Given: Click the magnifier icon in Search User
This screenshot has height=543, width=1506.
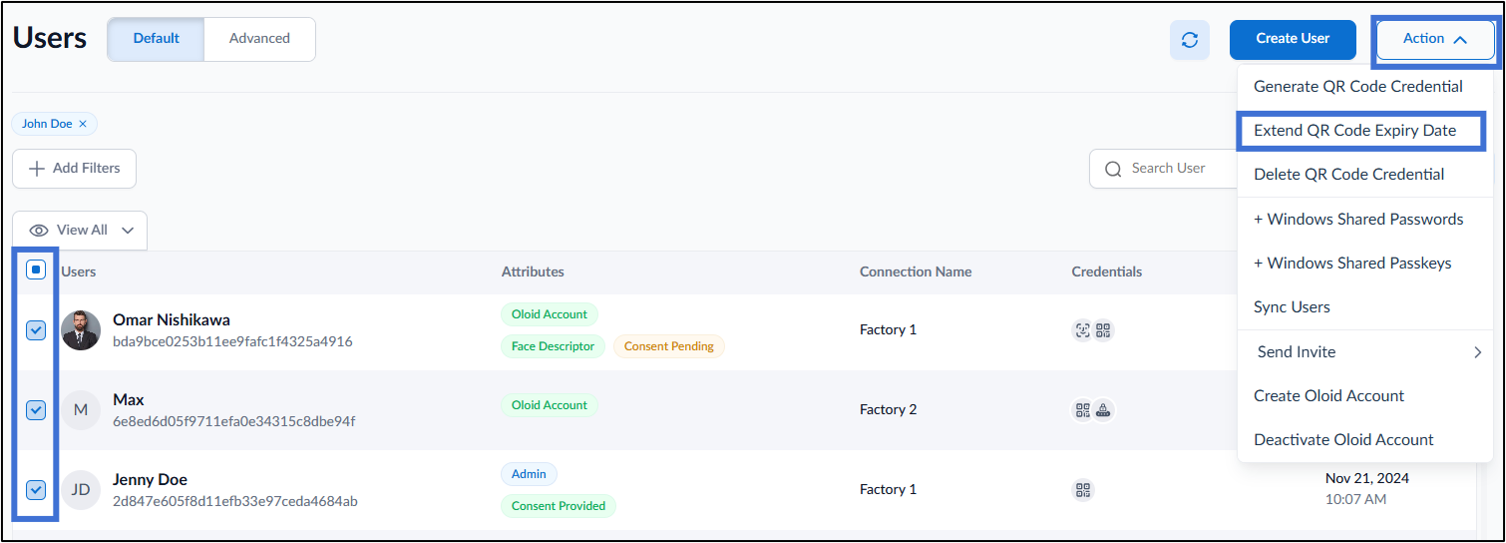Looking at the screenshot, I should point(1113,169).
